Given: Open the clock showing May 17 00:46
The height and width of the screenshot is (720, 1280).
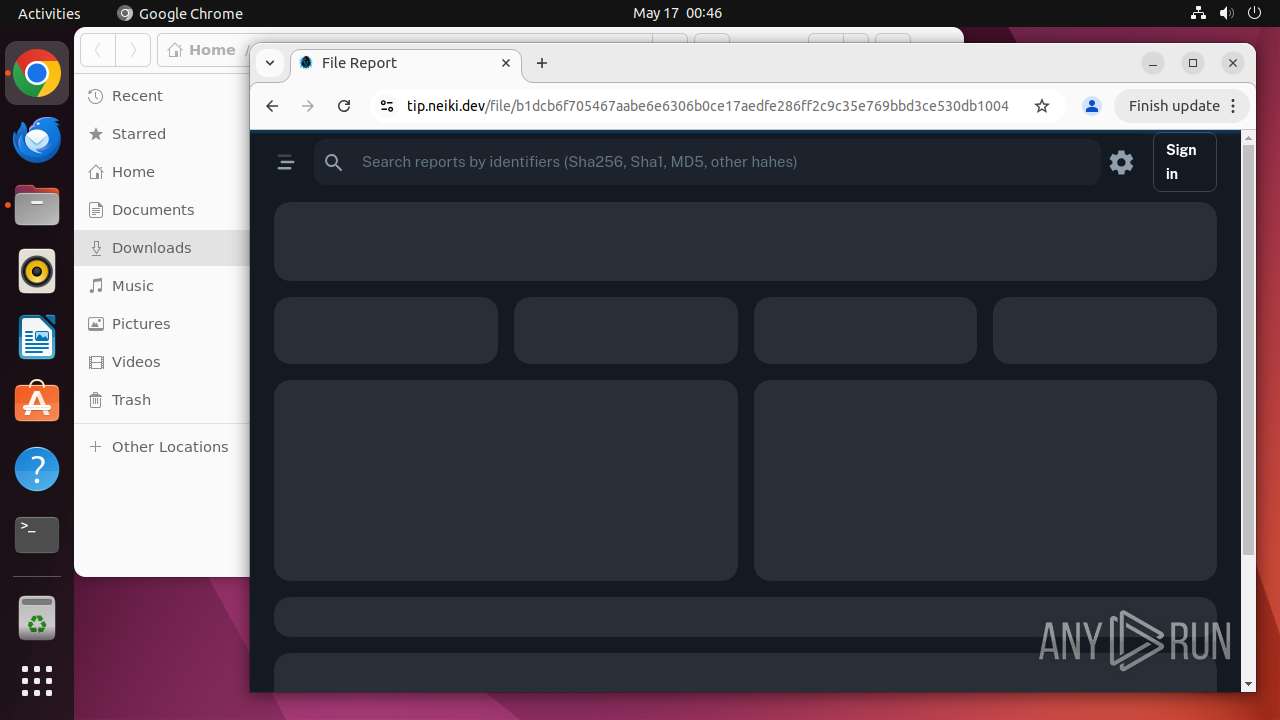Looking at the screenshot, I should (x=677, y=13).
